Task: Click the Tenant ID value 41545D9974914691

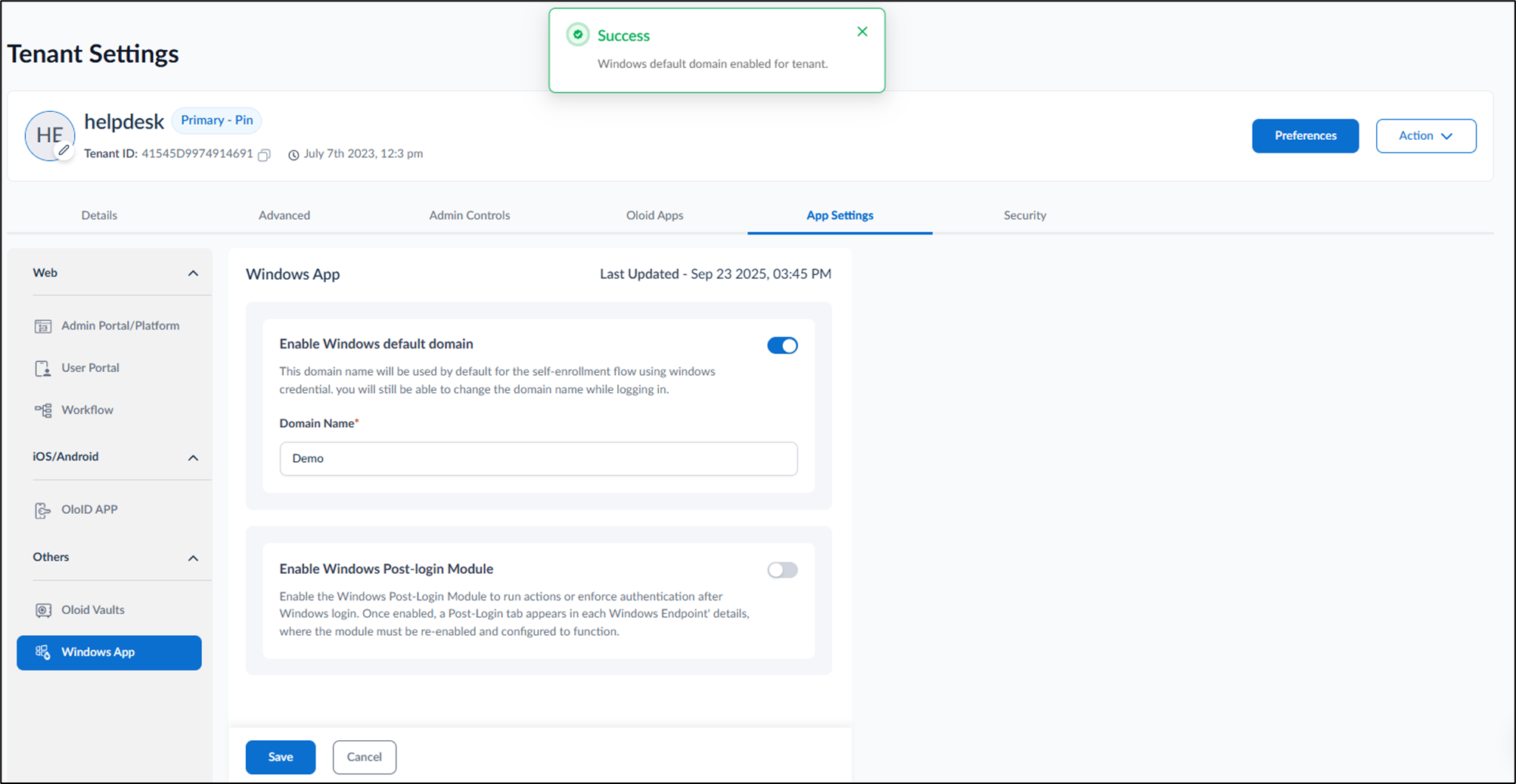Action: pos(197,153)
